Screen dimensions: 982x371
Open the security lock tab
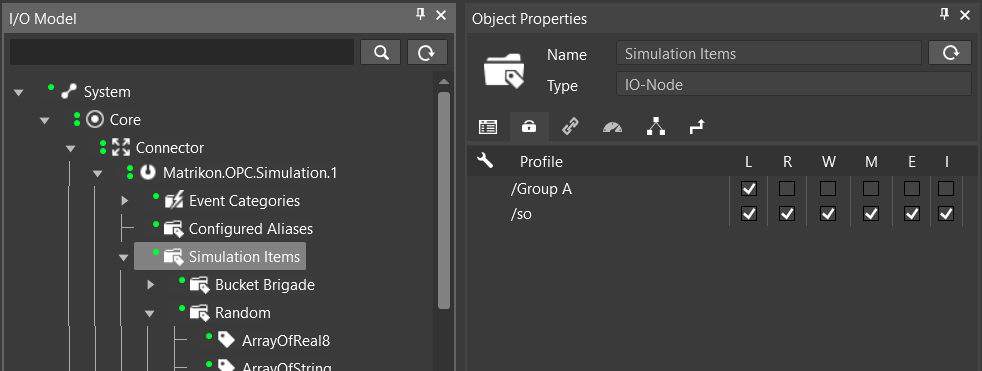[529, 127]
